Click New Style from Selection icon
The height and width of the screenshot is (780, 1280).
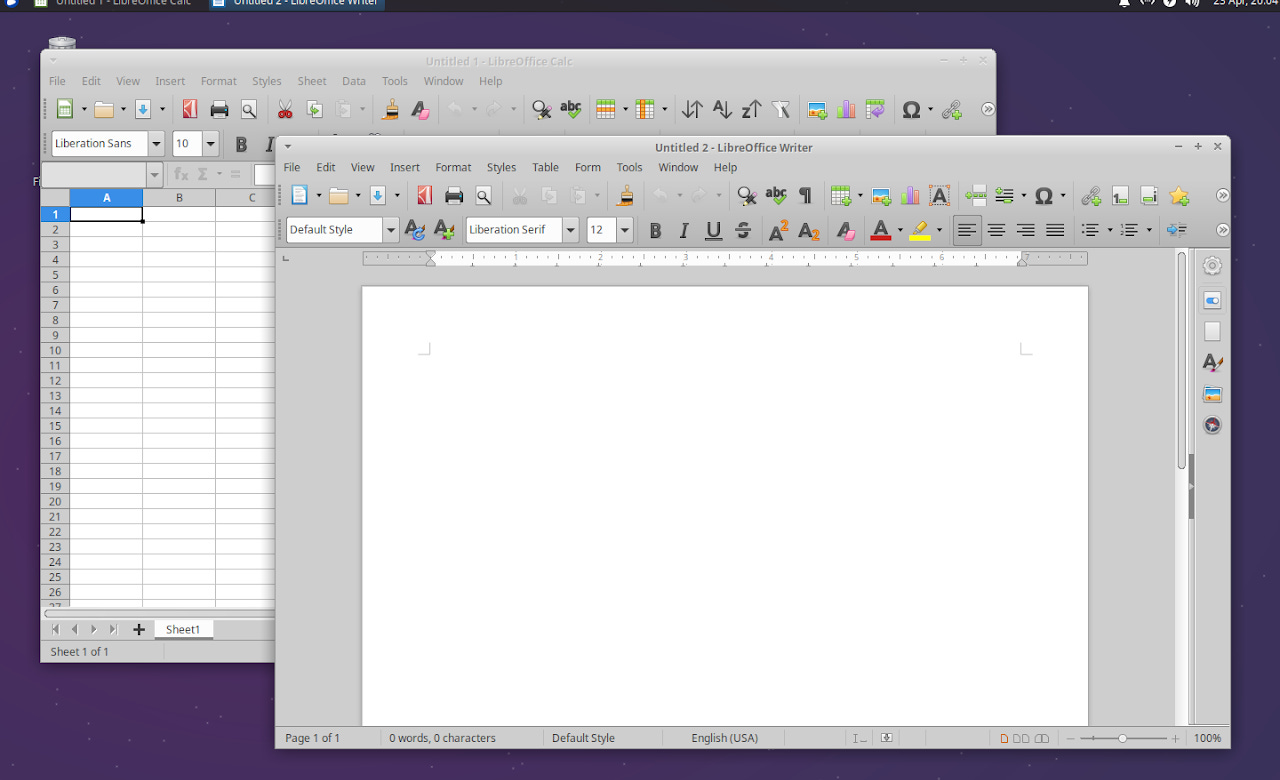[x=444, y=231]
